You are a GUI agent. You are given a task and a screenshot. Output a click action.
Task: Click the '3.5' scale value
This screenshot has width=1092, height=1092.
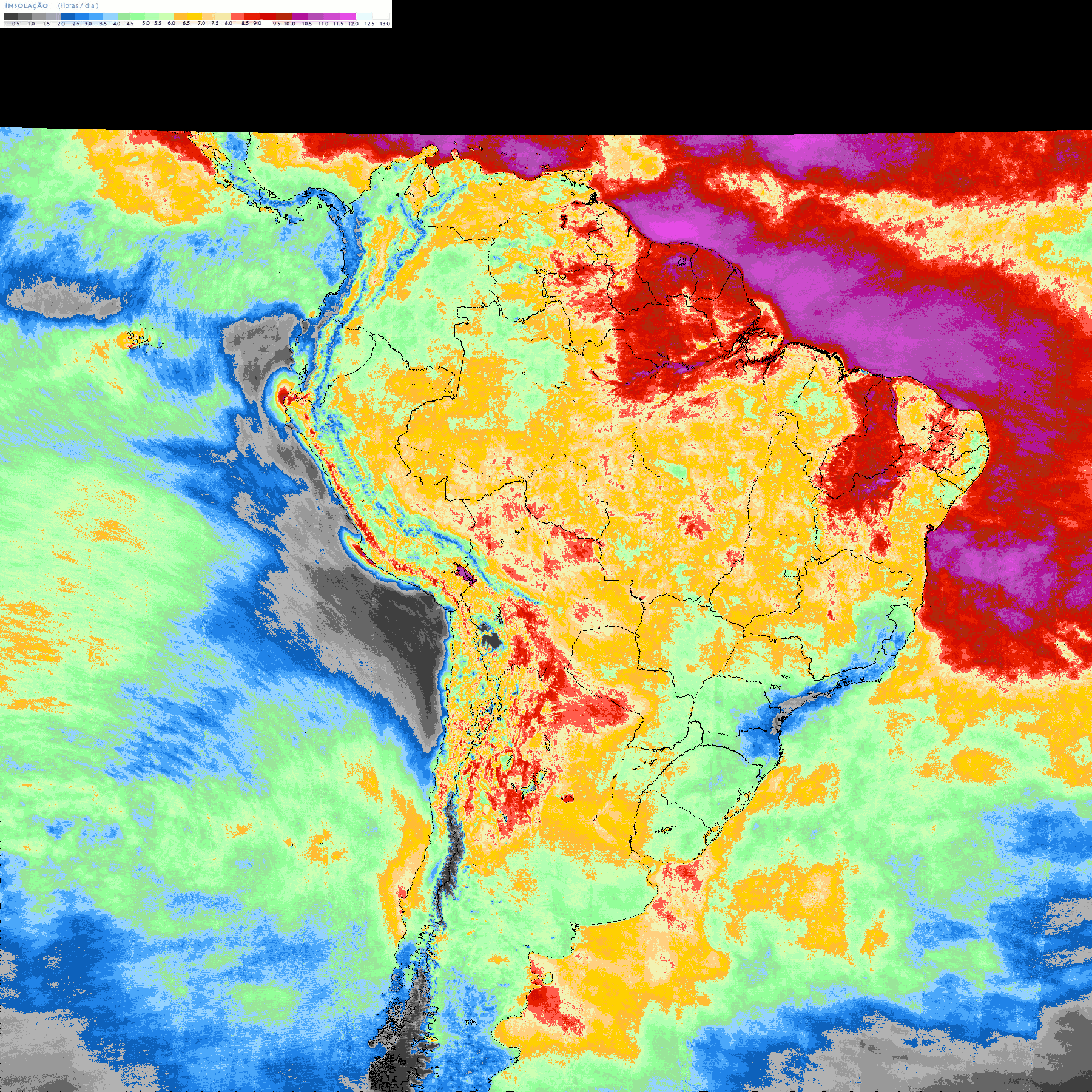(x=103, y=24)
